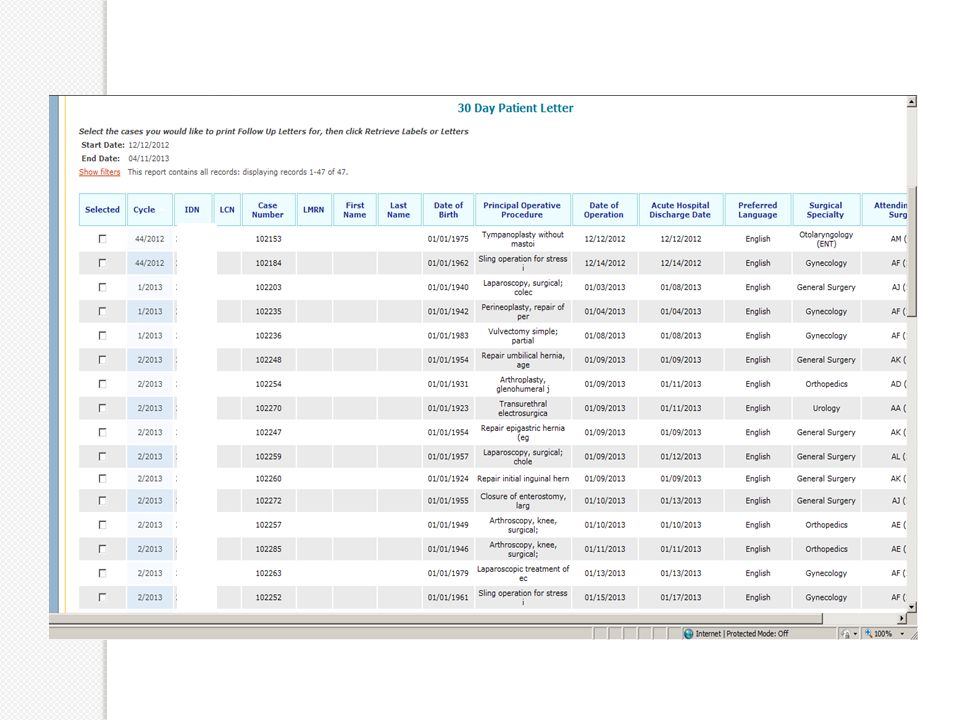Open the zoom level dropdown arrow
960x720 pixels.
tap(902, 634)
